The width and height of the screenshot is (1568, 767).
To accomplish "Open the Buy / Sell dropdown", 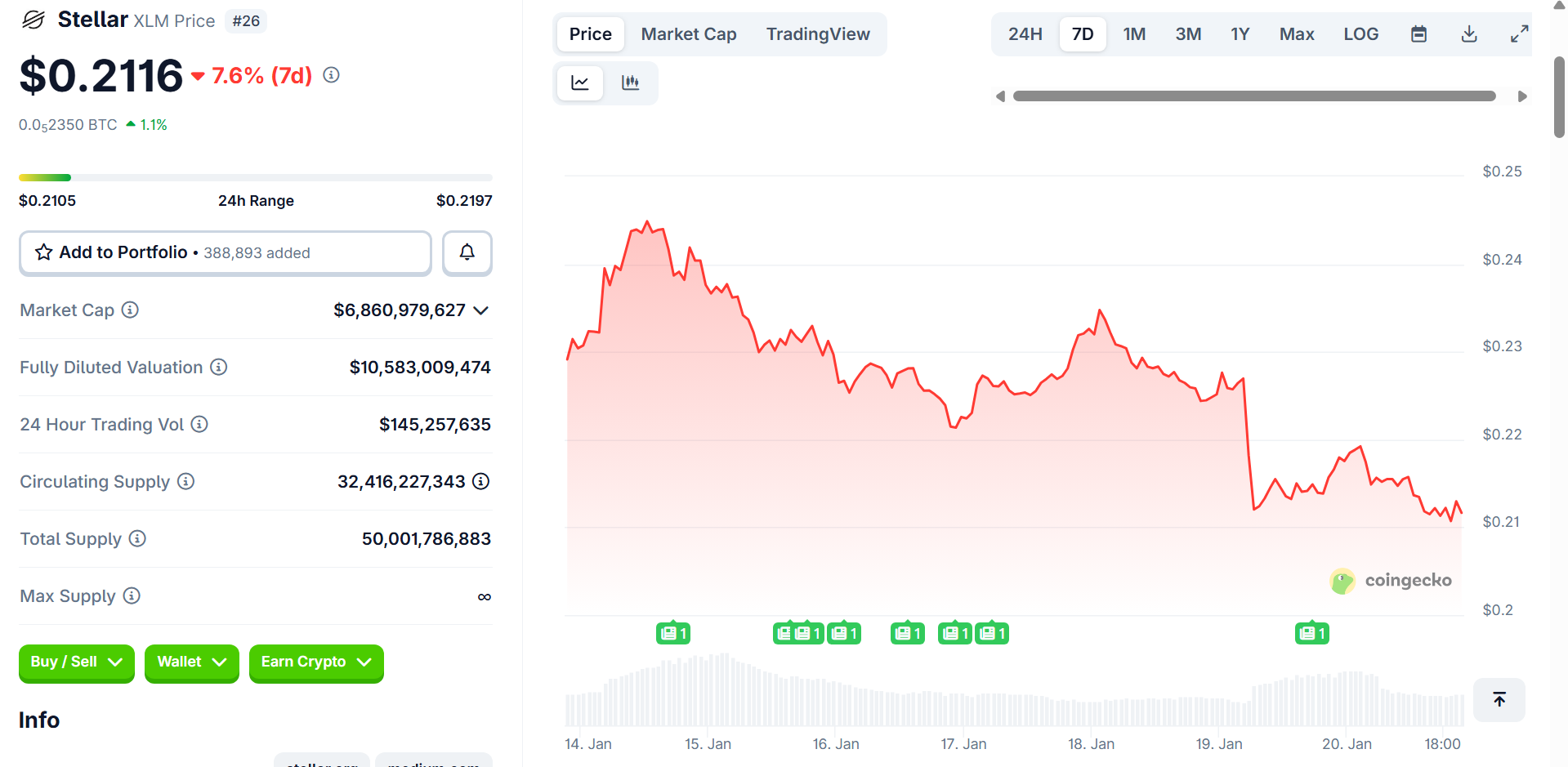I will pos(76,662).
